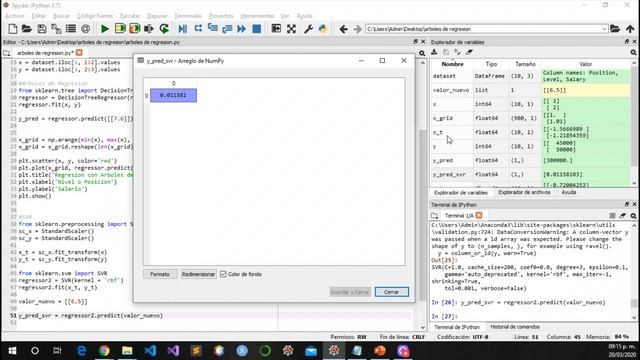Open the Herramientas menu
The height and width of the screenshot is (360, 640).
pyautogui.click(x=257, y=16)
